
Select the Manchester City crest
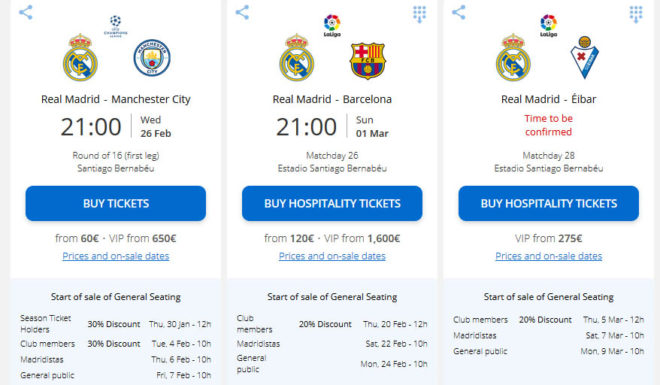[x=152, y=58]
